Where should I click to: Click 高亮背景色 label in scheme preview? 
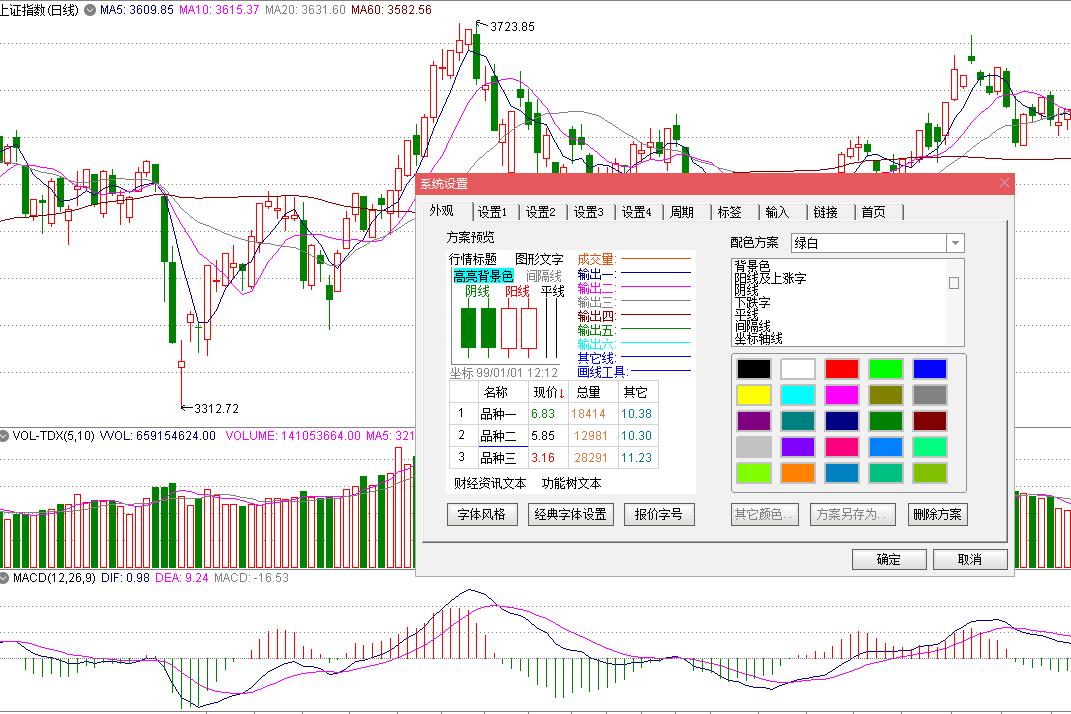483,275
